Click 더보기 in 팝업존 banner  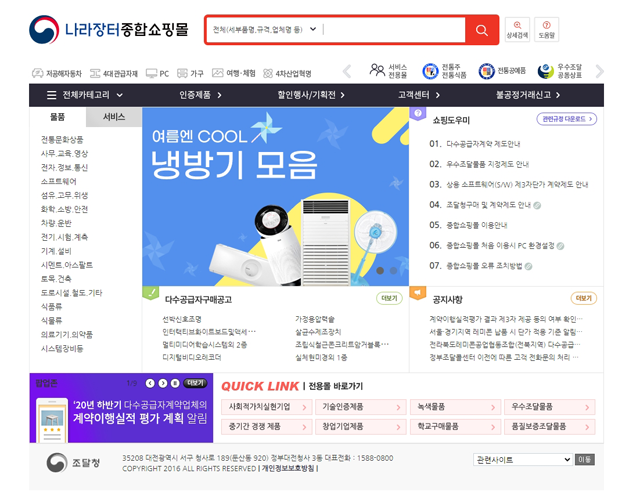[x=195, y=383]
